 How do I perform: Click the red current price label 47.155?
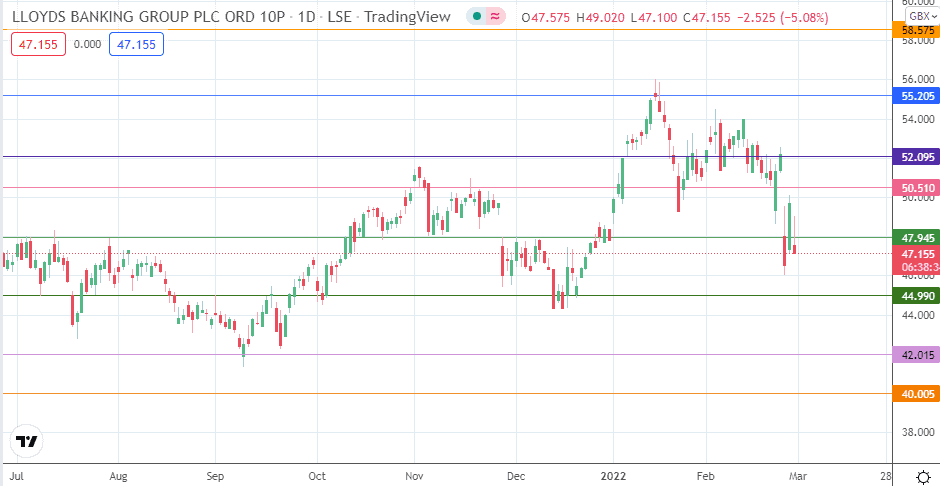(x=916, y=253)
